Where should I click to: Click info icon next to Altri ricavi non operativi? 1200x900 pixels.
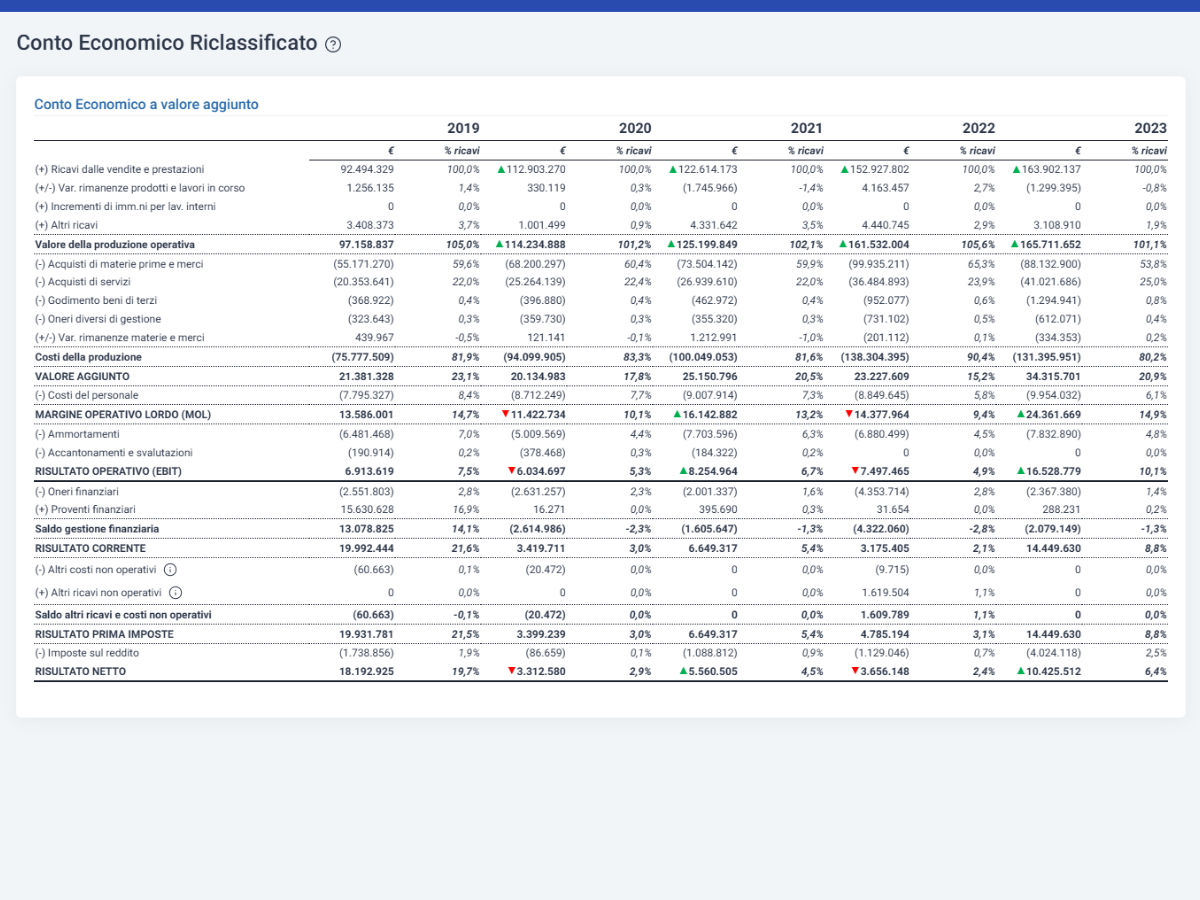tap(175, 592)
